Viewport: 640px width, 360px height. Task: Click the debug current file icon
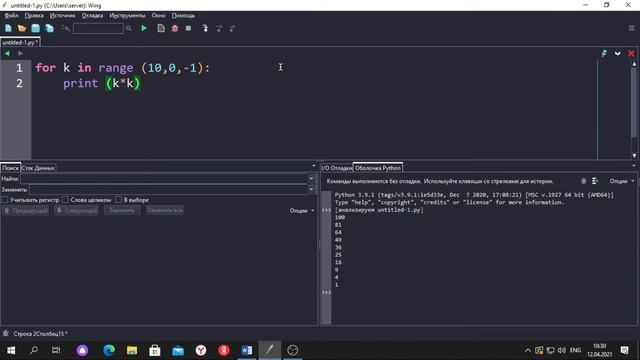pyautogui.click(x=161, y=28)
